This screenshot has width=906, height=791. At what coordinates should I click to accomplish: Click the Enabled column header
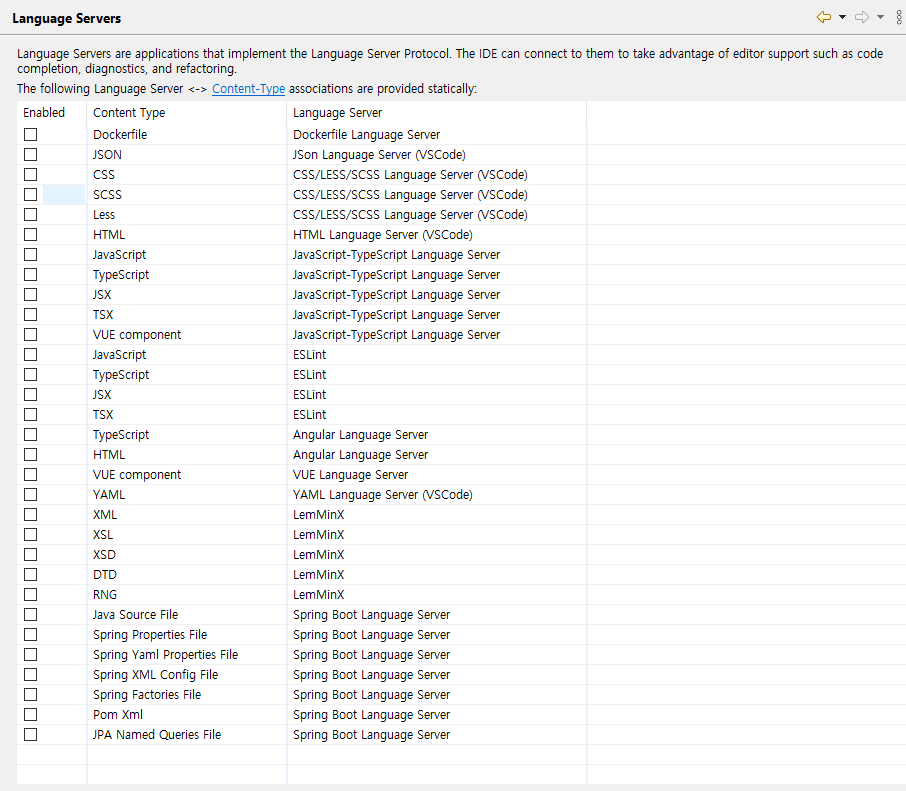pyautogui.click(x=51, y=113)
